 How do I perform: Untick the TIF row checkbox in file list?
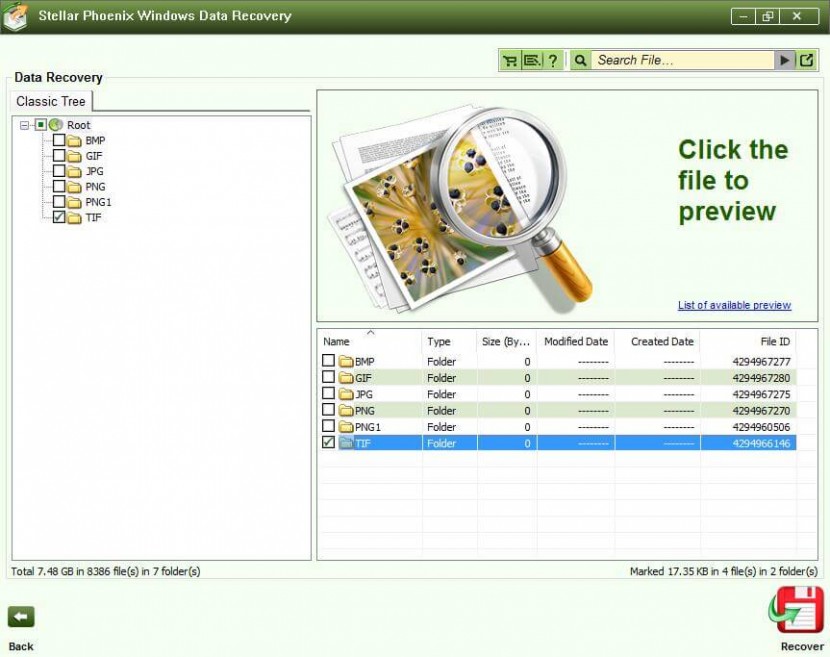[328, 442]
